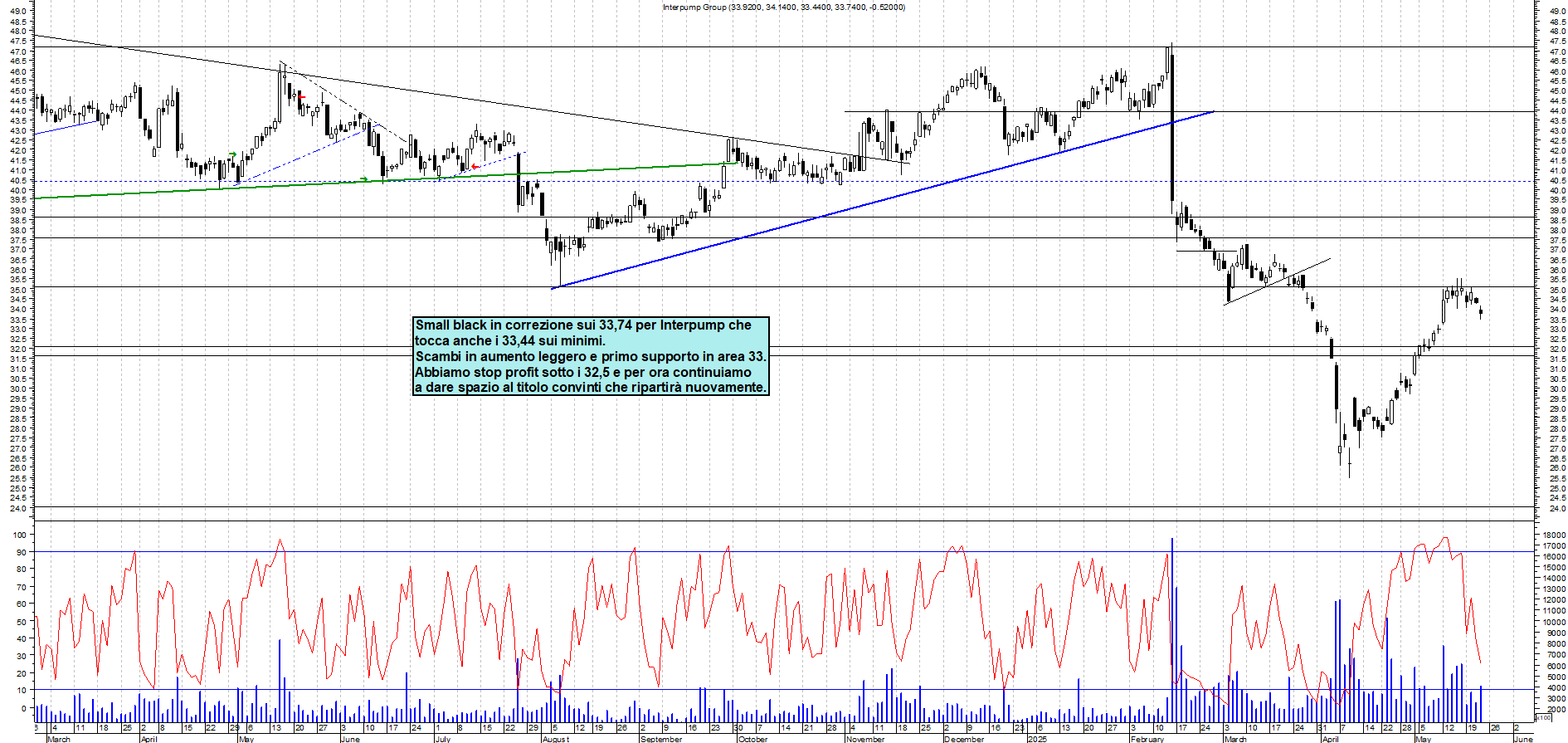Screen dimensions: 1568x743
Task: Click the 'December' month label on time axis
Action: point(964,739)
